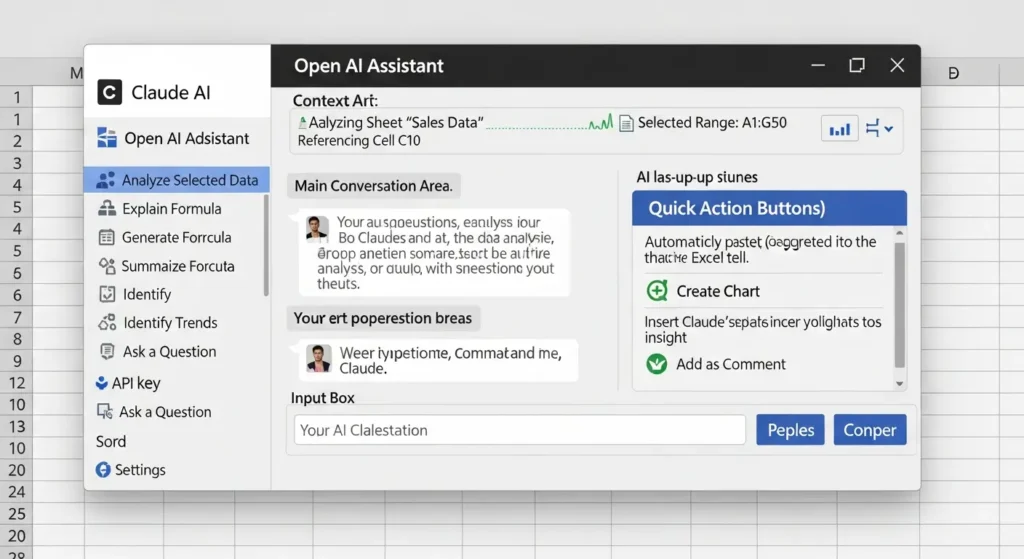Screen dimensions: 1024x559
Task: Click the green Add as Comment checkmark
Action: pos(657,364)
